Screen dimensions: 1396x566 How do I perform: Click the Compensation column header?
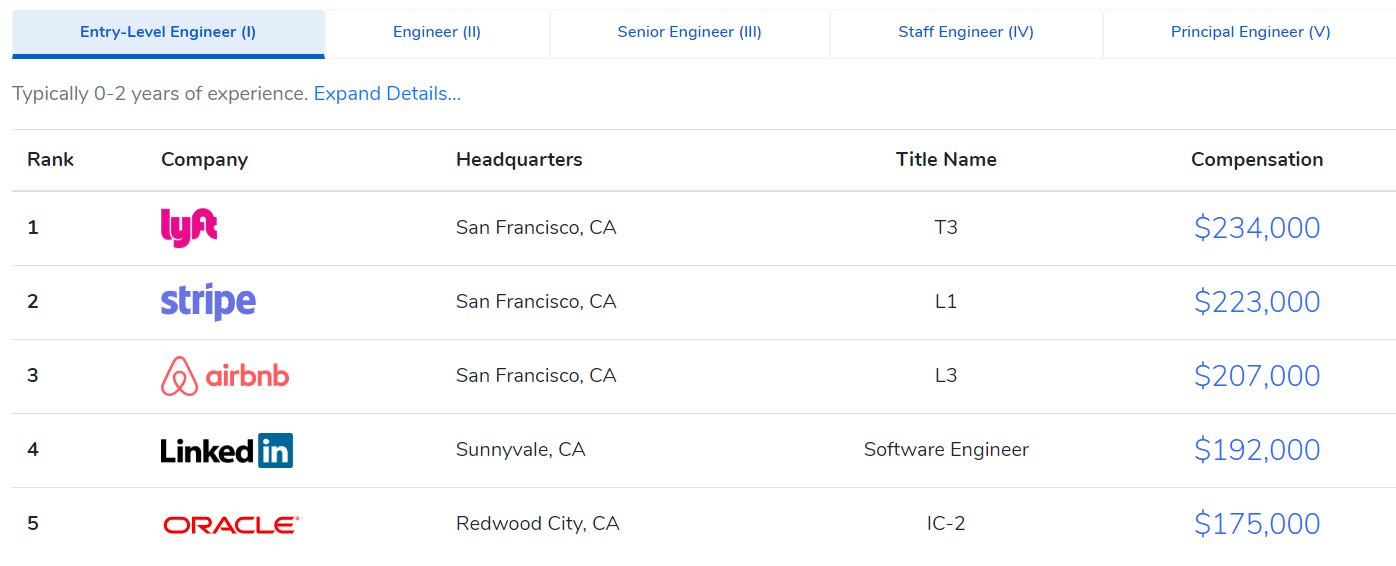coord(1257,160)
